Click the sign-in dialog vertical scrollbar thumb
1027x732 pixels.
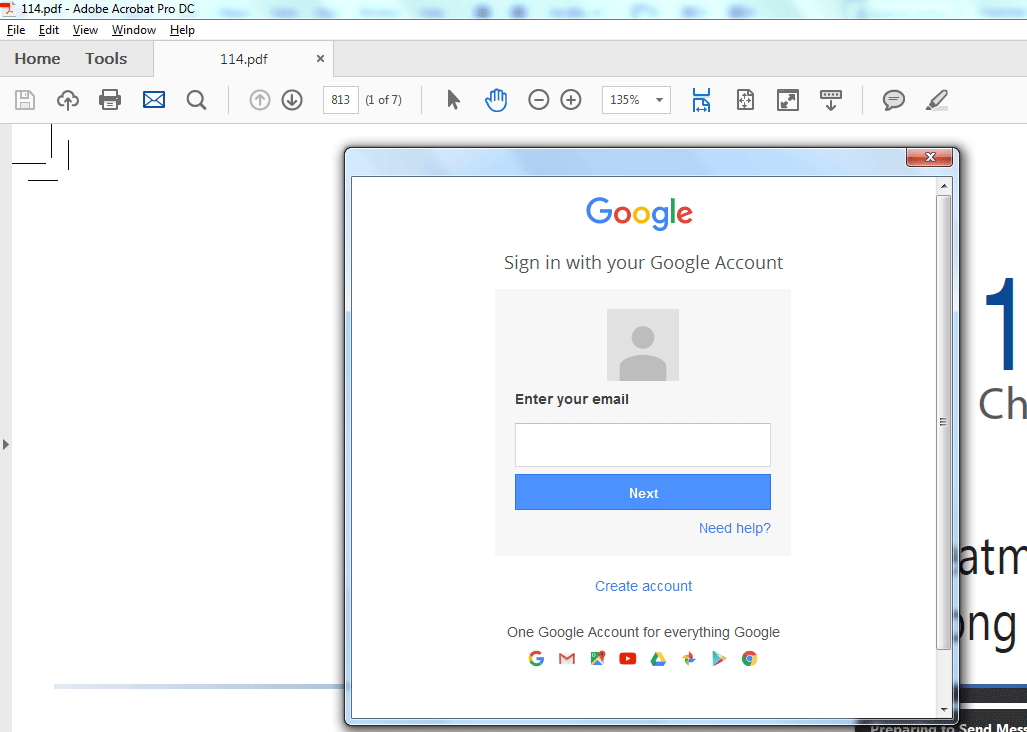[943, 422]
